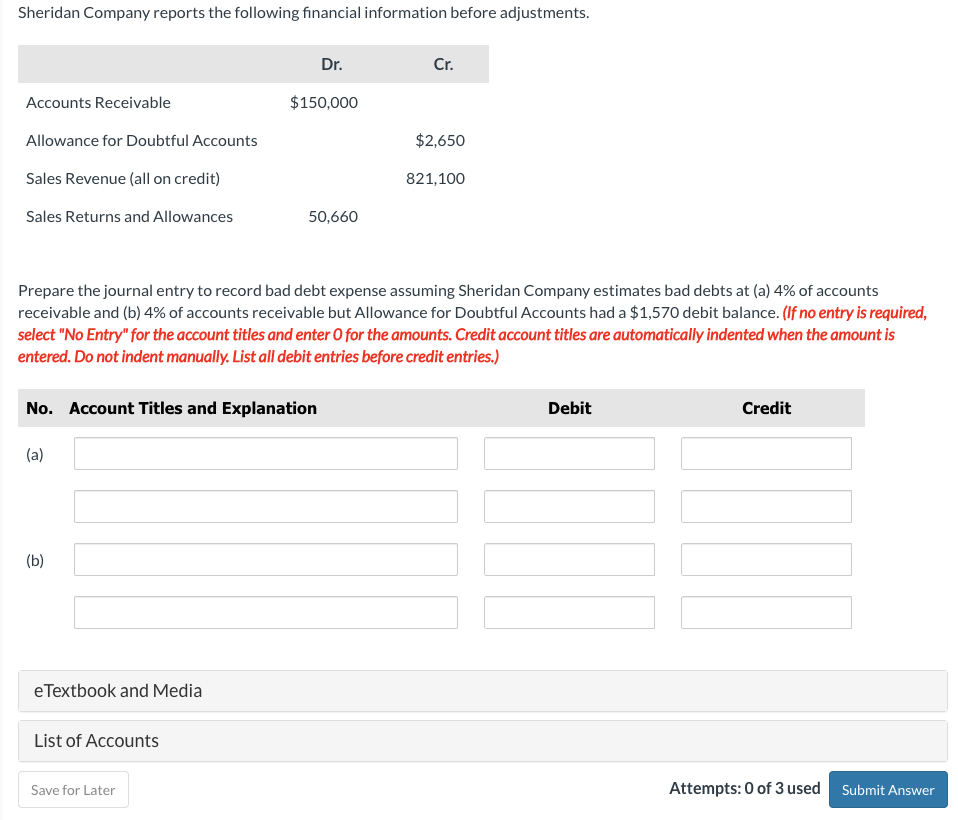
Task: Select the second credit field of entry (a)
Action: [x=766, y=507]
